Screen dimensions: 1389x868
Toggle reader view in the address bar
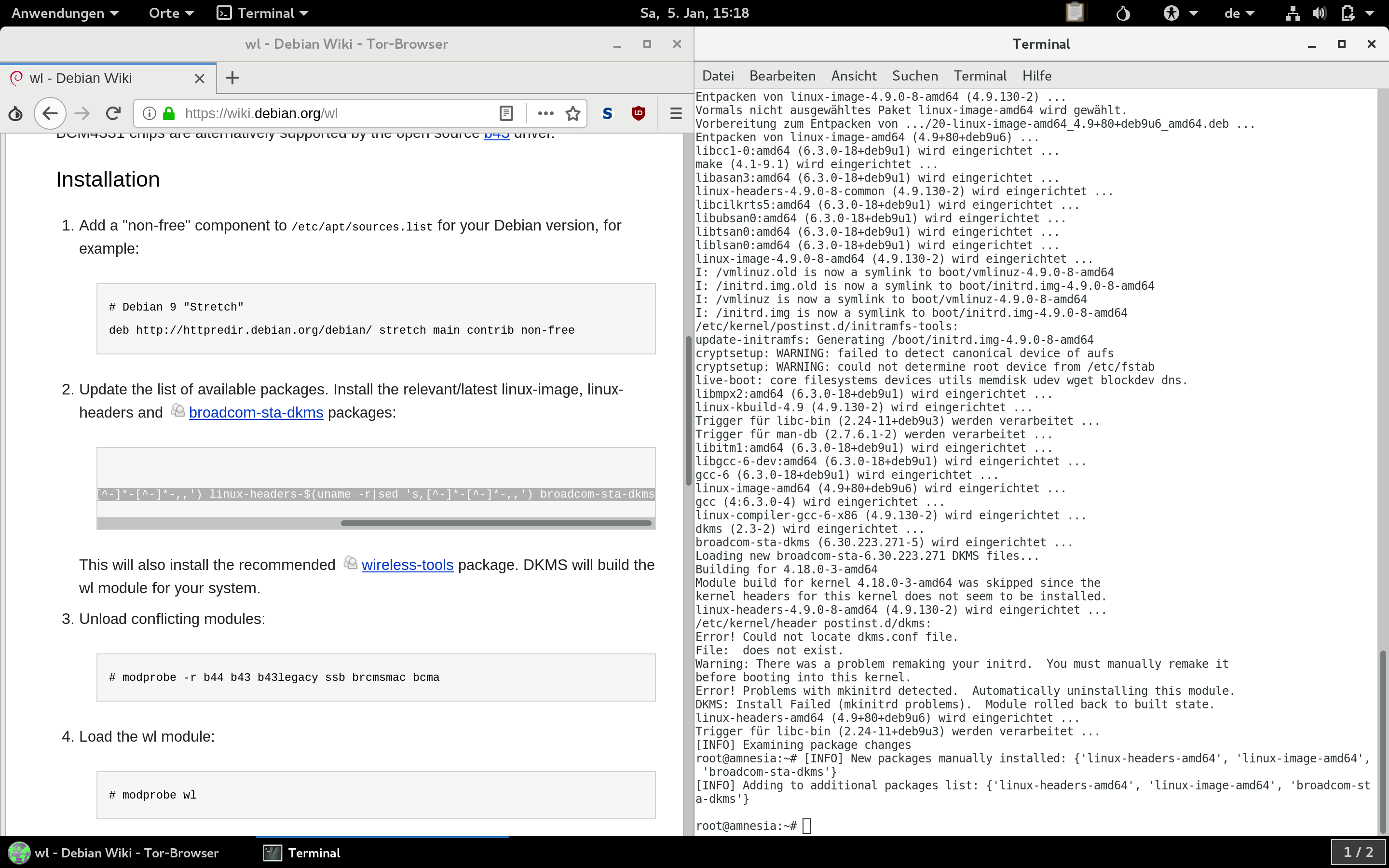click(506, 114)
